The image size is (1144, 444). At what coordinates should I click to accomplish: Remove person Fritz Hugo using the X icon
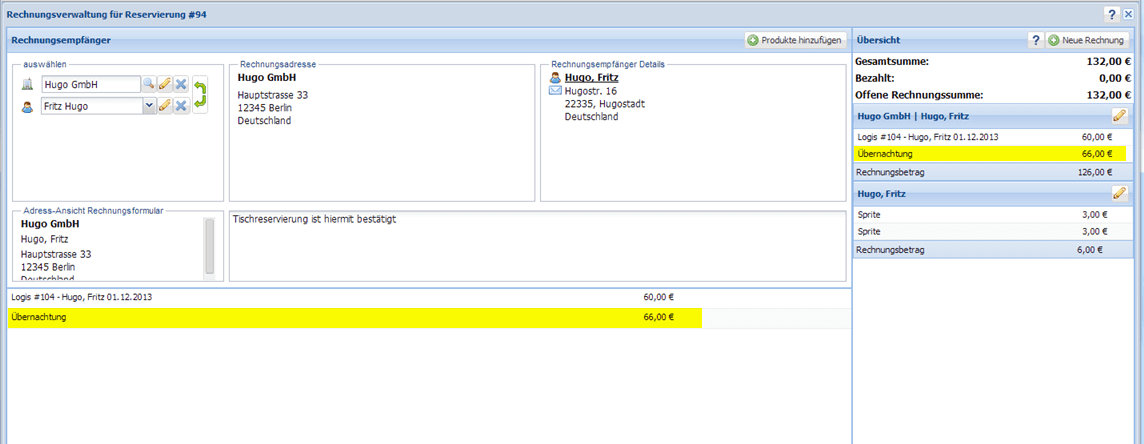tap(181, 105)
